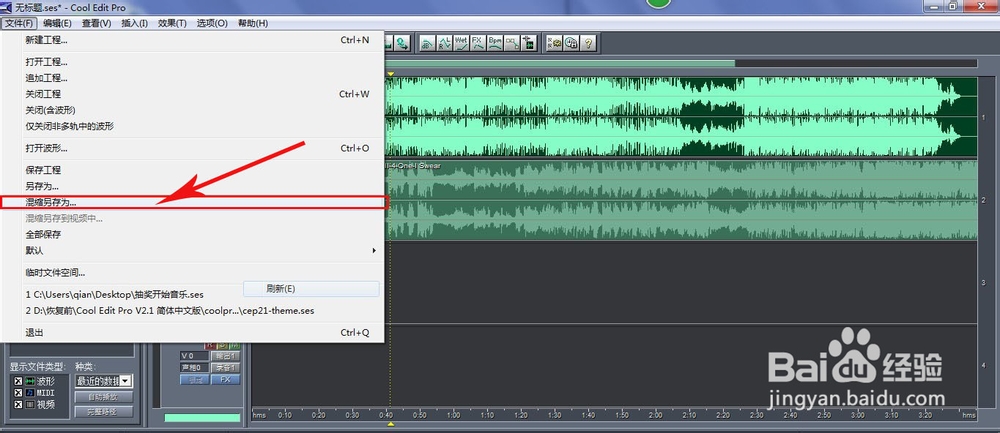This screenshot has width=1000, height=433.
Task: Open the 编辑(E) menu
Action: coord(57,24)
